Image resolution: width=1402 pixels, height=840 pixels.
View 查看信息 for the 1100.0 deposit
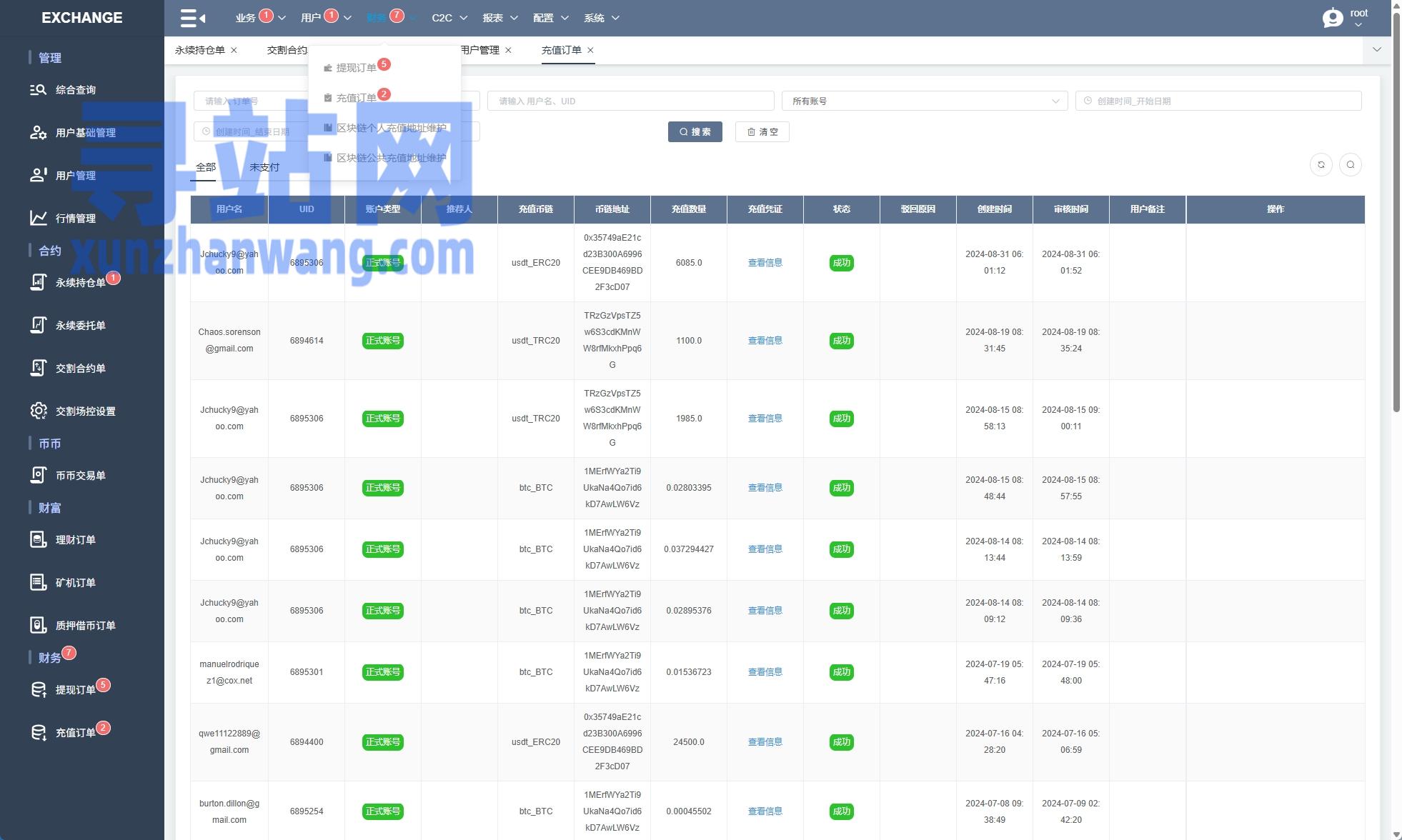coord(765,341)
